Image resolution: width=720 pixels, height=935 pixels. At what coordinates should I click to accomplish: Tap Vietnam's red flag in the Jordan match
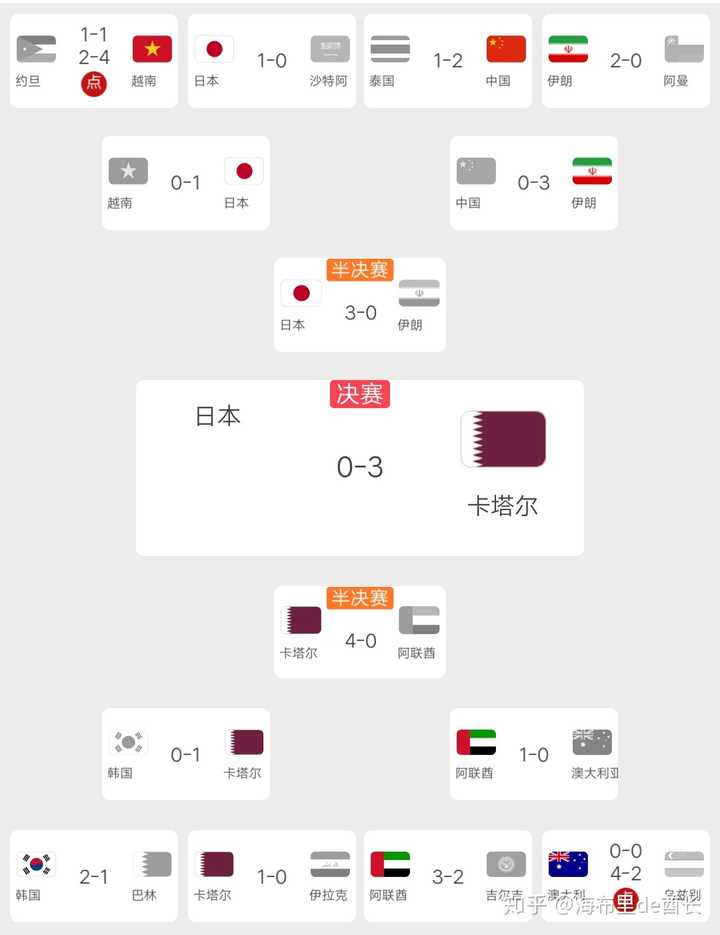tap(152, 49)
